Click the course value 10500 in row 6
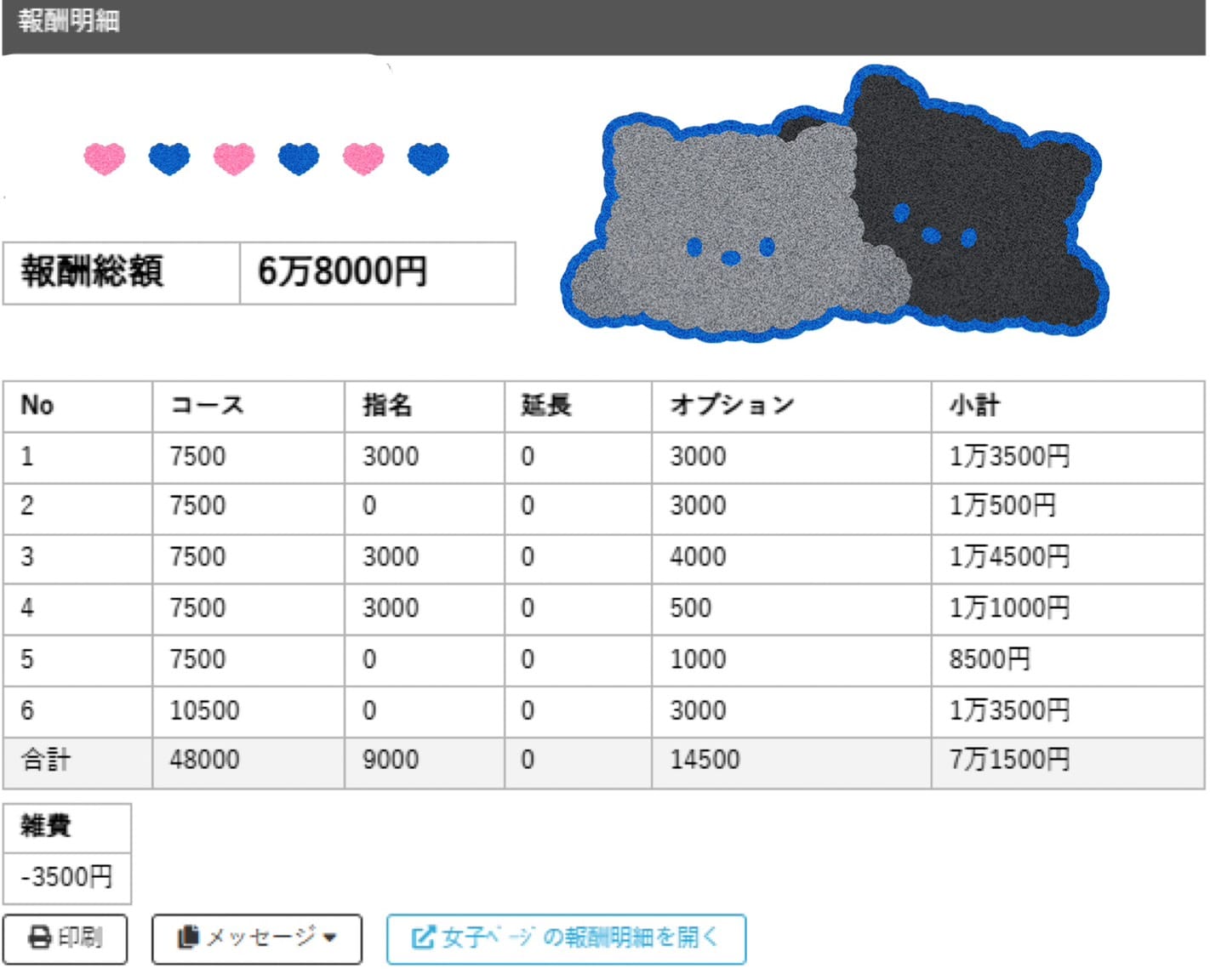1210x980 pixels. click(x=204, y=710)
